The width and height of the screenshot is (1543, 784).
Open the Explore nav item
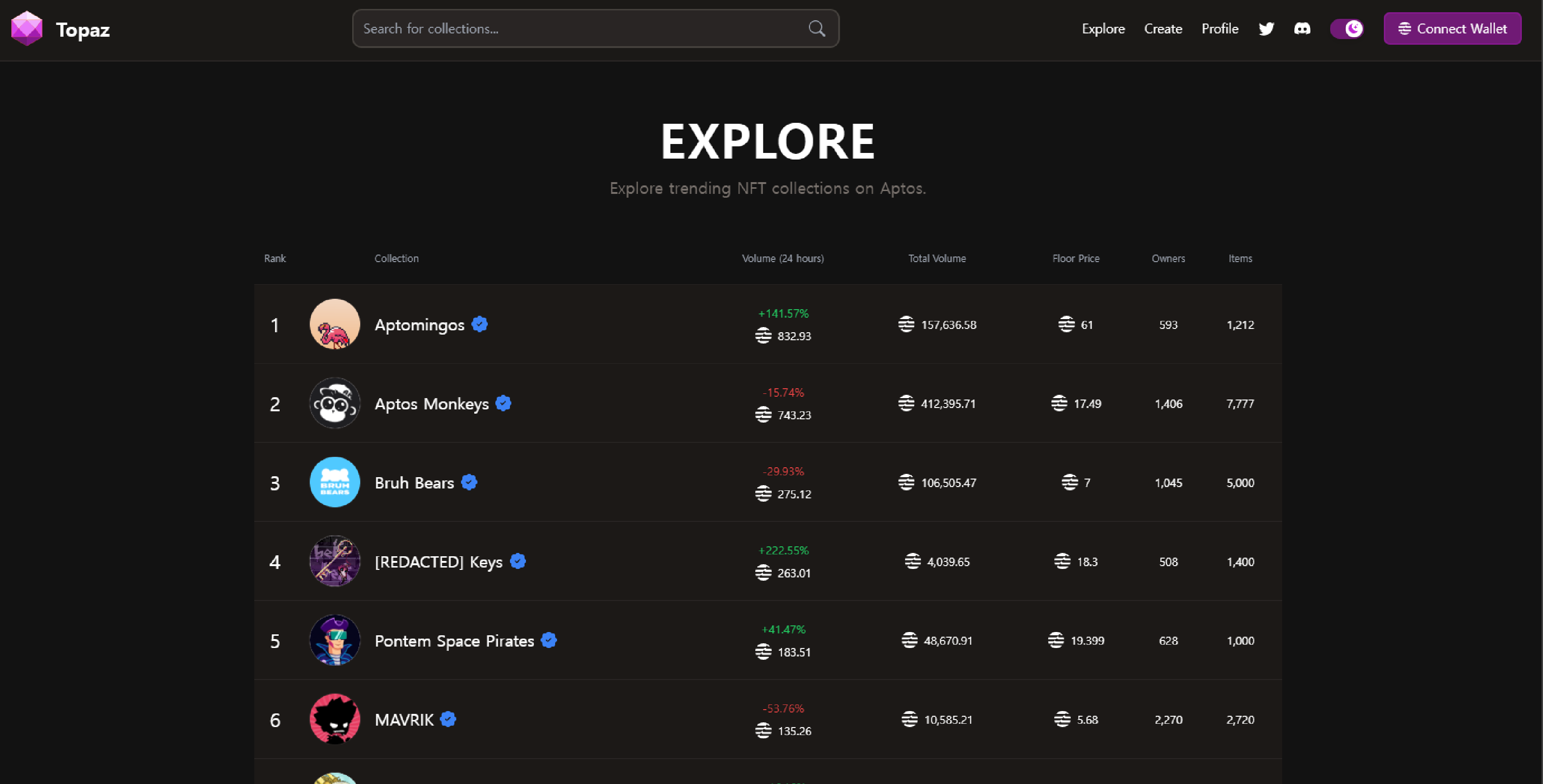click(1103, 29)
